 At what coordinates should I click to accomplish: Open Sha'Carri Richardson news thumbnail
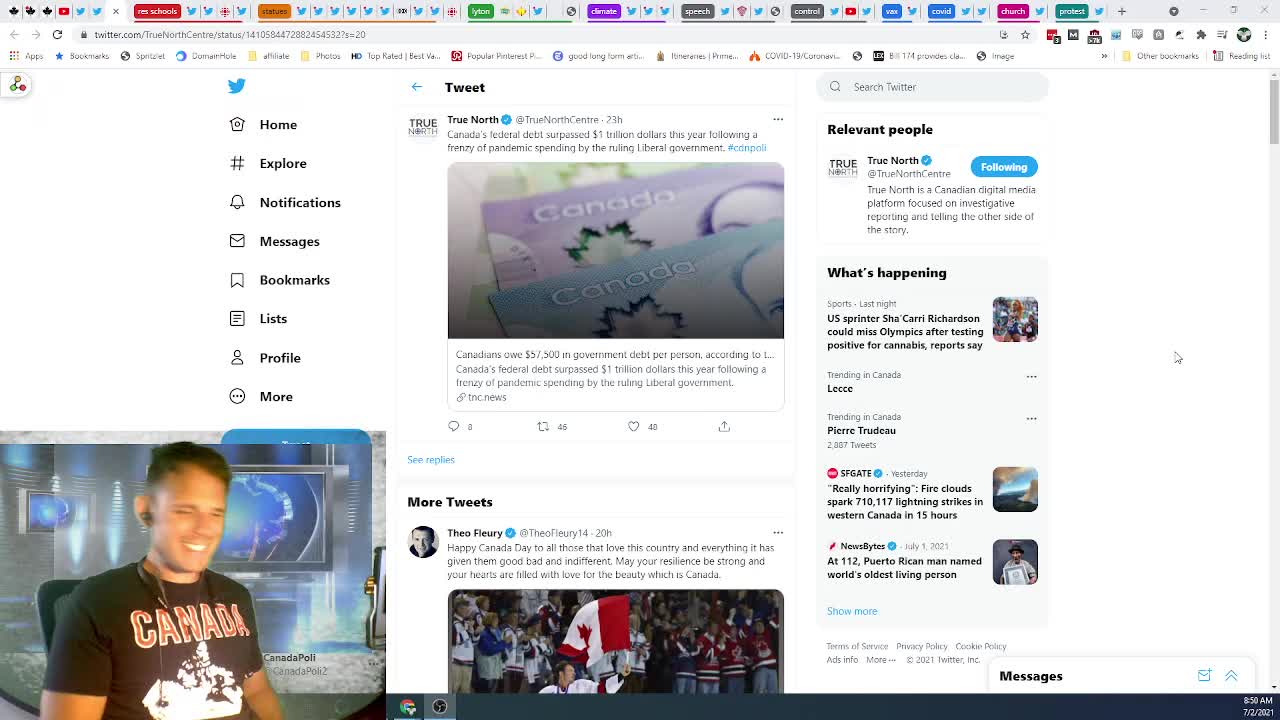coord(1015,319)
